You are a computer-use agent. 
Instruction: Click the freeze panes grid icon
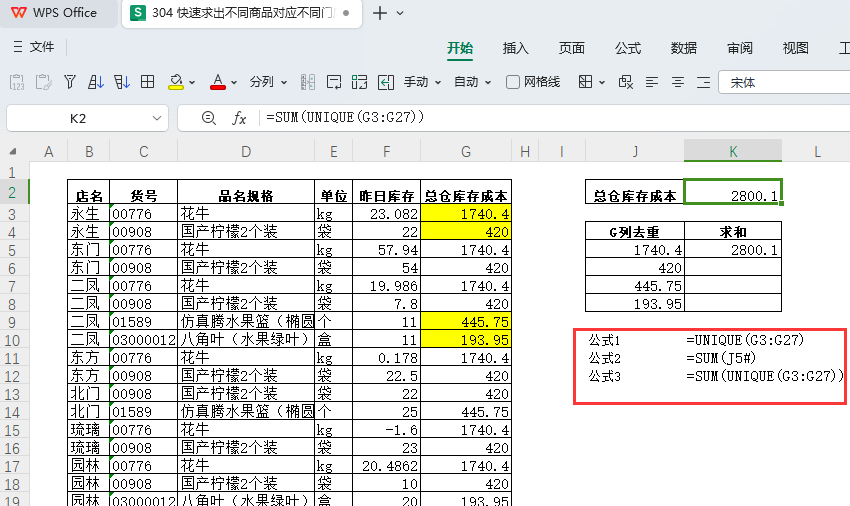click(x=147, y=82)
